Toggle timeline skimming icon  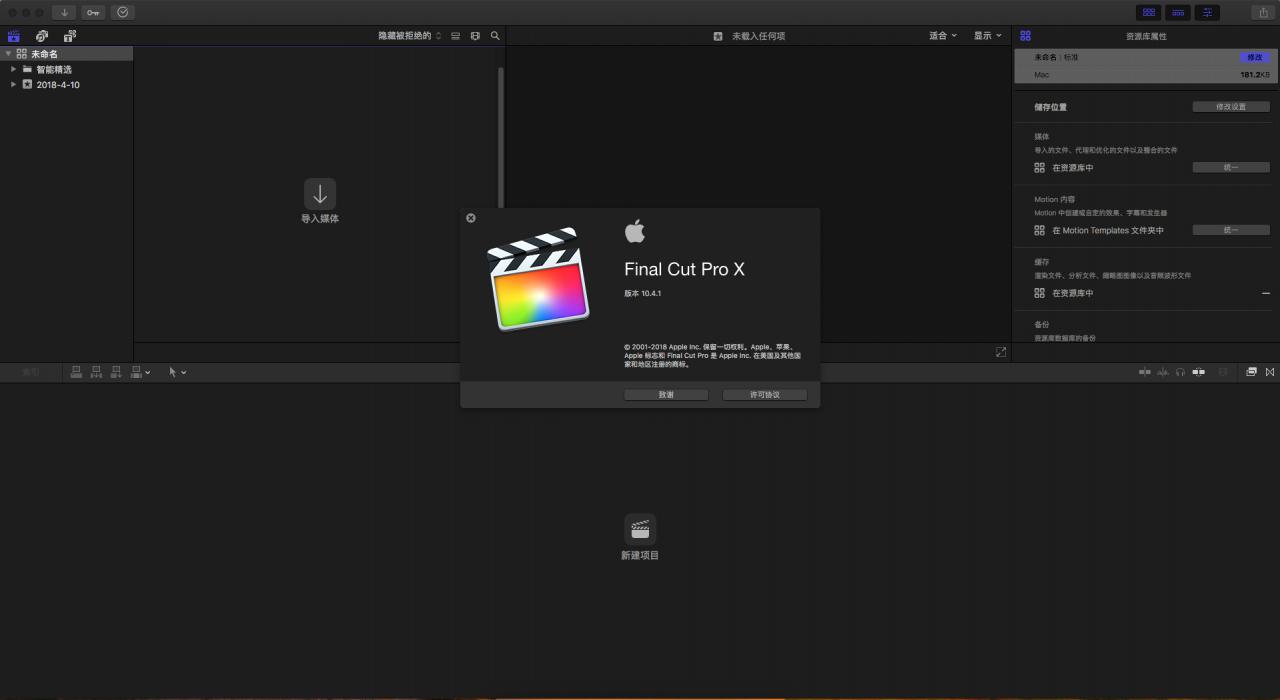[1145, 372]
